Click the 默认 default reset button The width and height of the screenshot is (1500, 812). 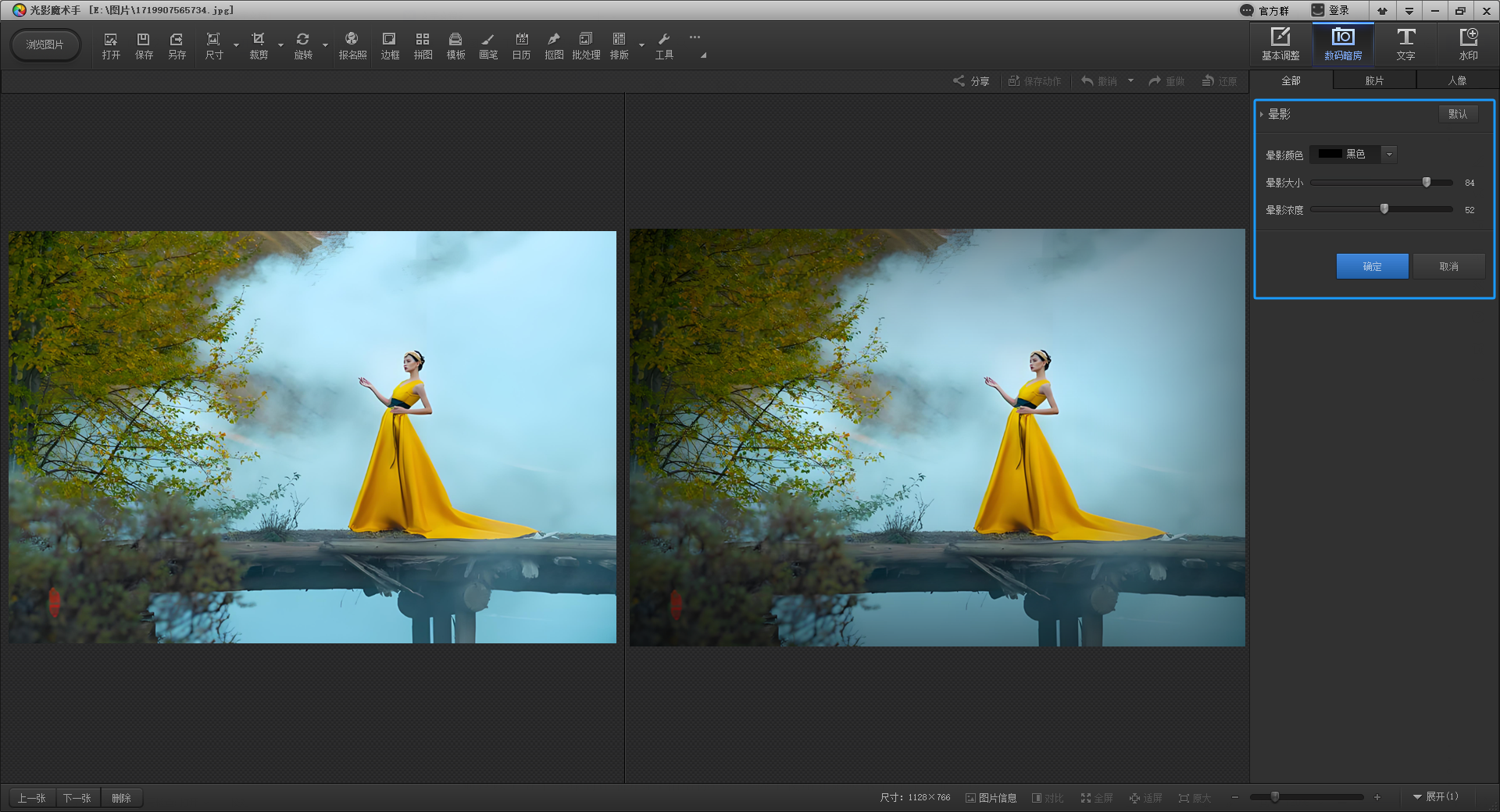(x=1458, y=114)
